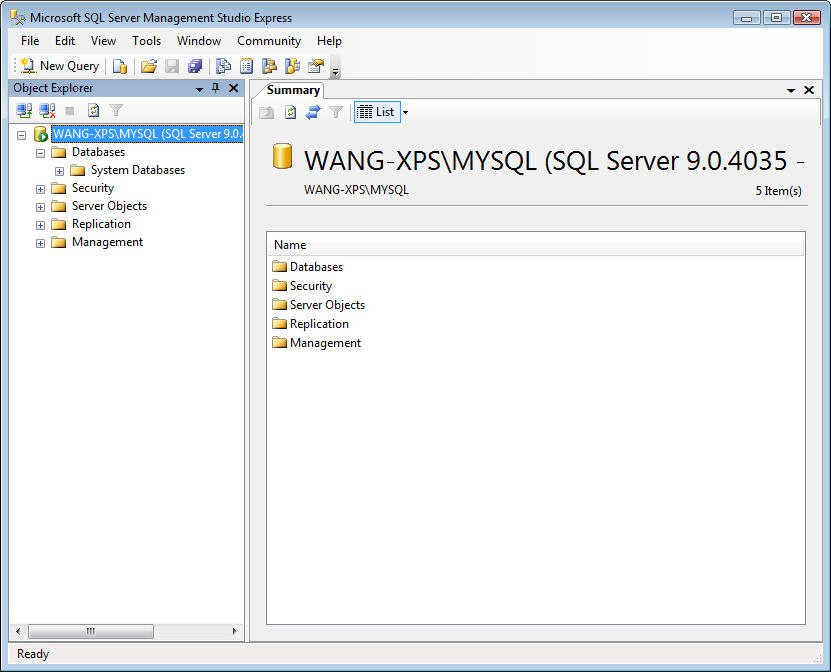Click the Save toolbar icon
The image size is (831, 672).
point(171,65)
